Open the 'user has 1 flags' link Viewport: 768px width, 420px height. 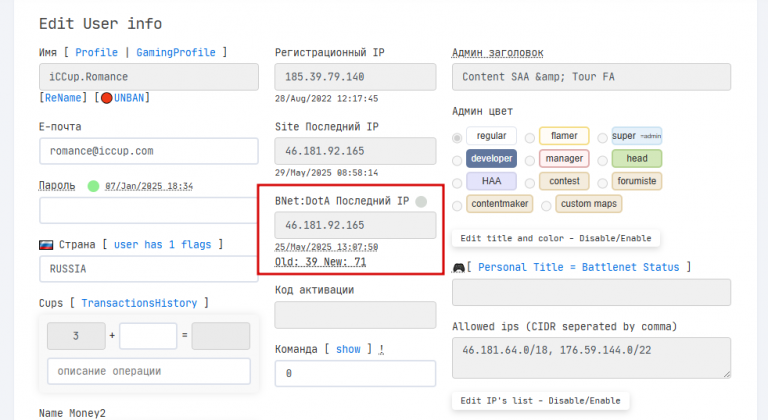(163, 245)
